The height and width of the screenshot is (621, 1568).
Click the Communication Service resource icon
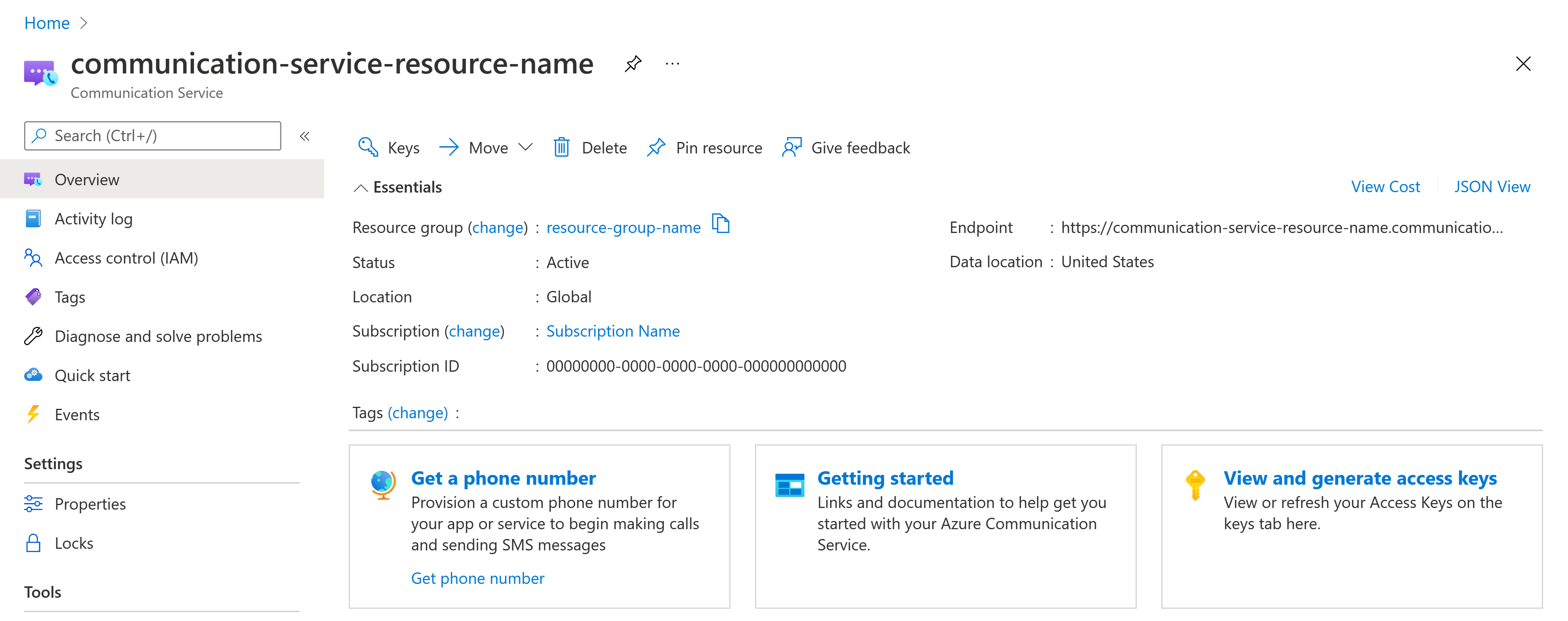coord(39,72)
